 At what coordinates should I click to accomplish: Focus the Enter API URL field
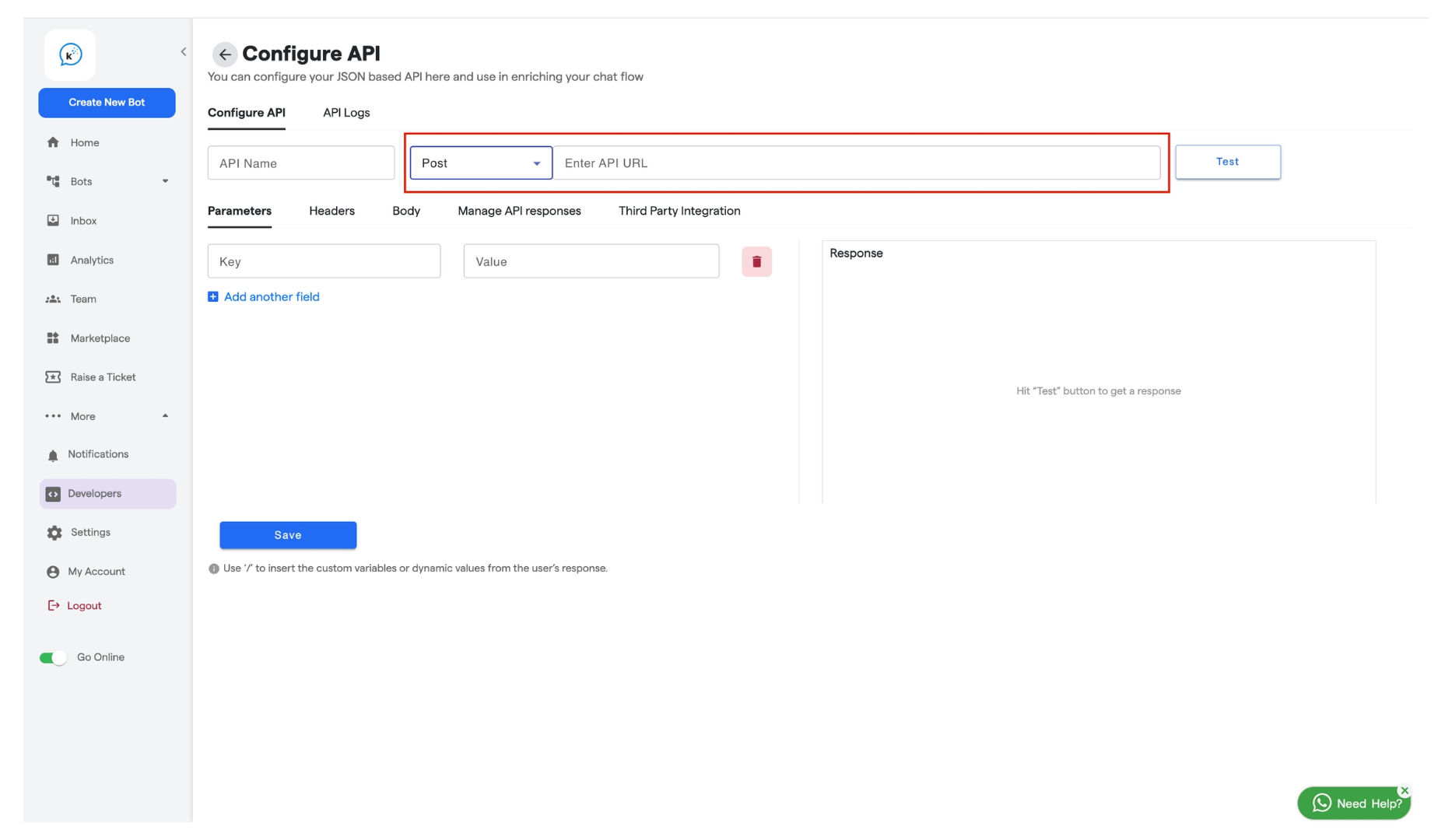point(856,163)
